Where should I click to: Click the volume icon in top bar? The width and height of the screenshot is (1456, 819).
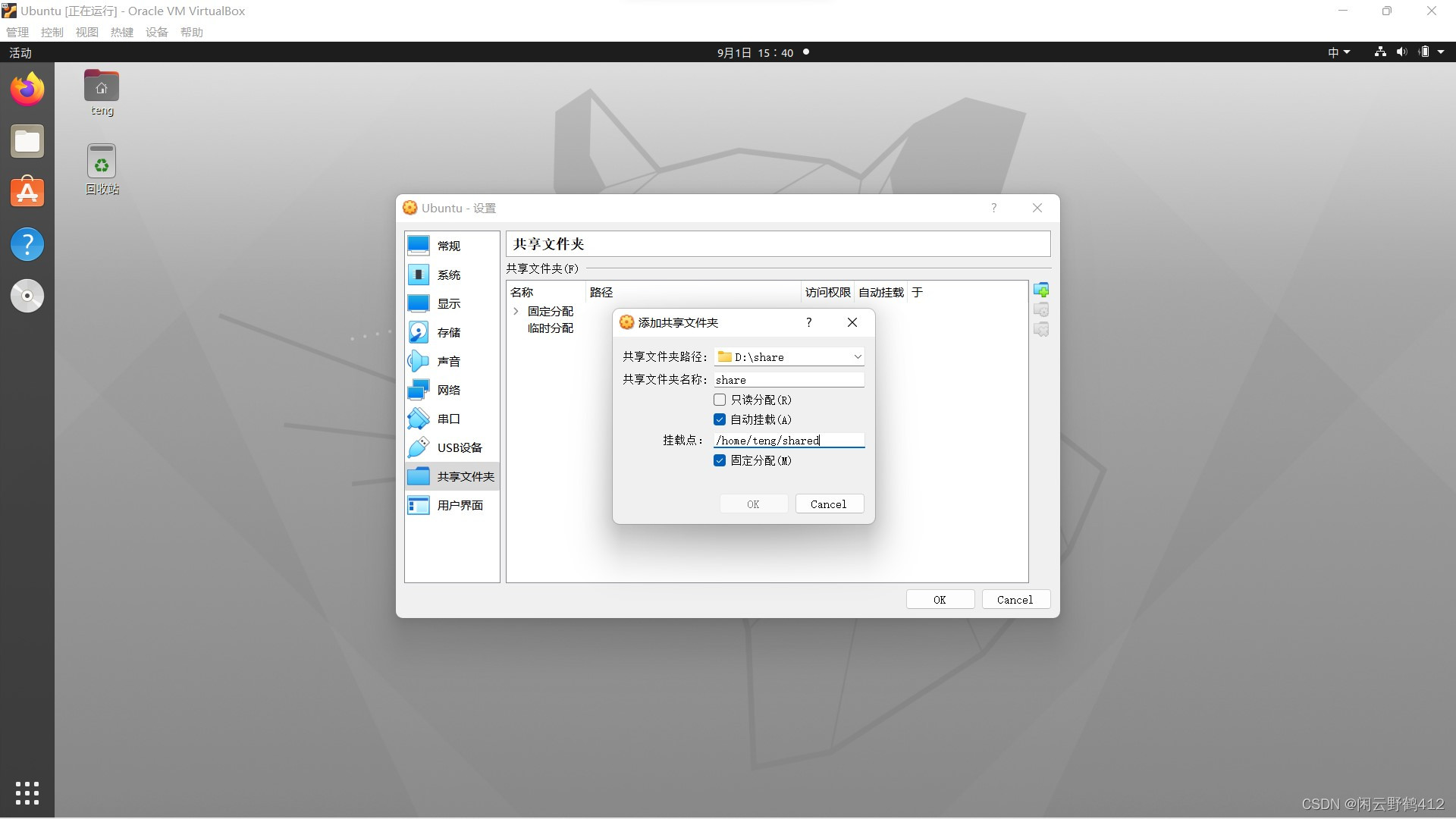(1401, 52)
